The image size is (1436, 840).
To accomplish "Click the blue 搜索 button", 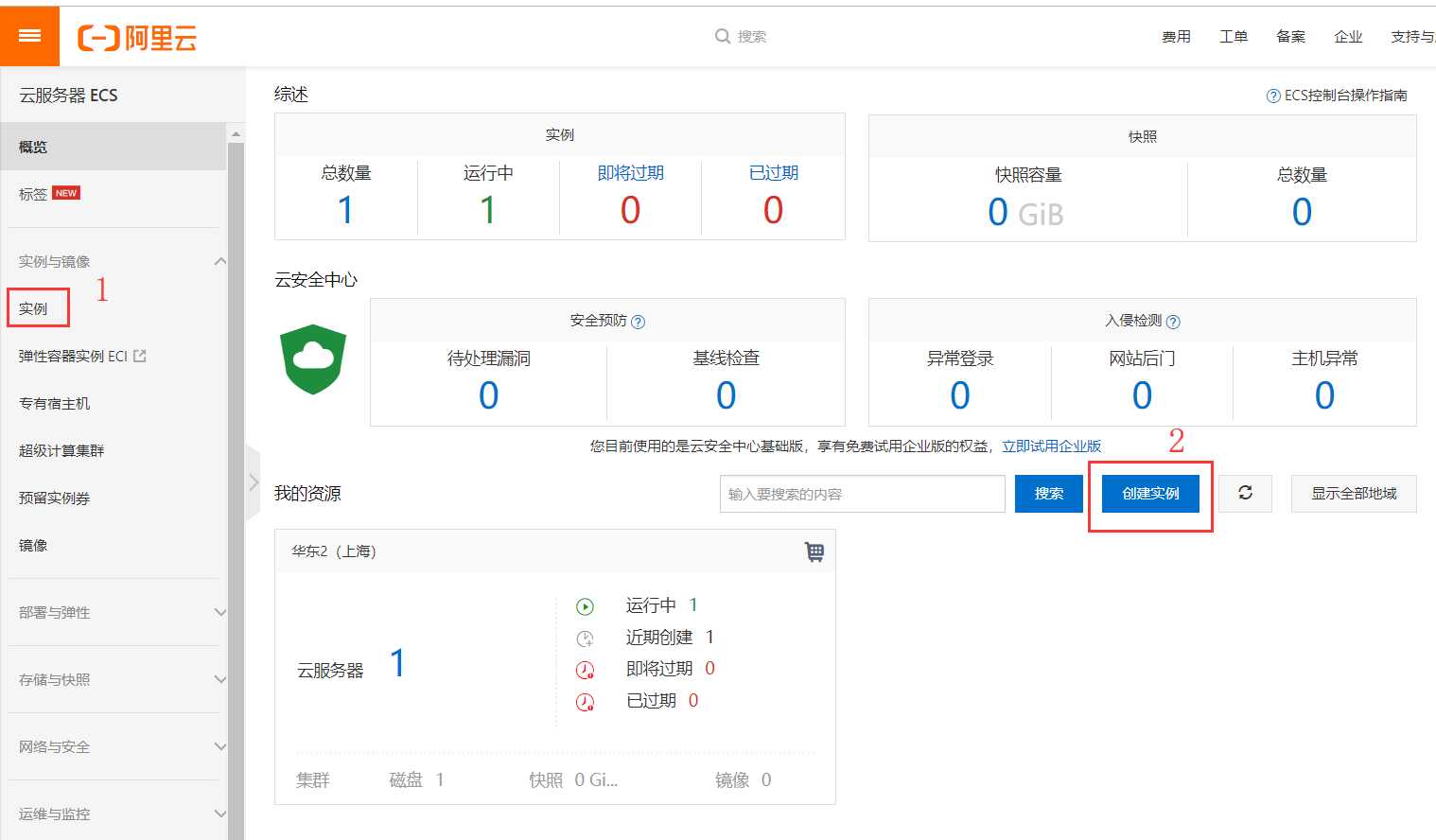I will (1048, 494).
